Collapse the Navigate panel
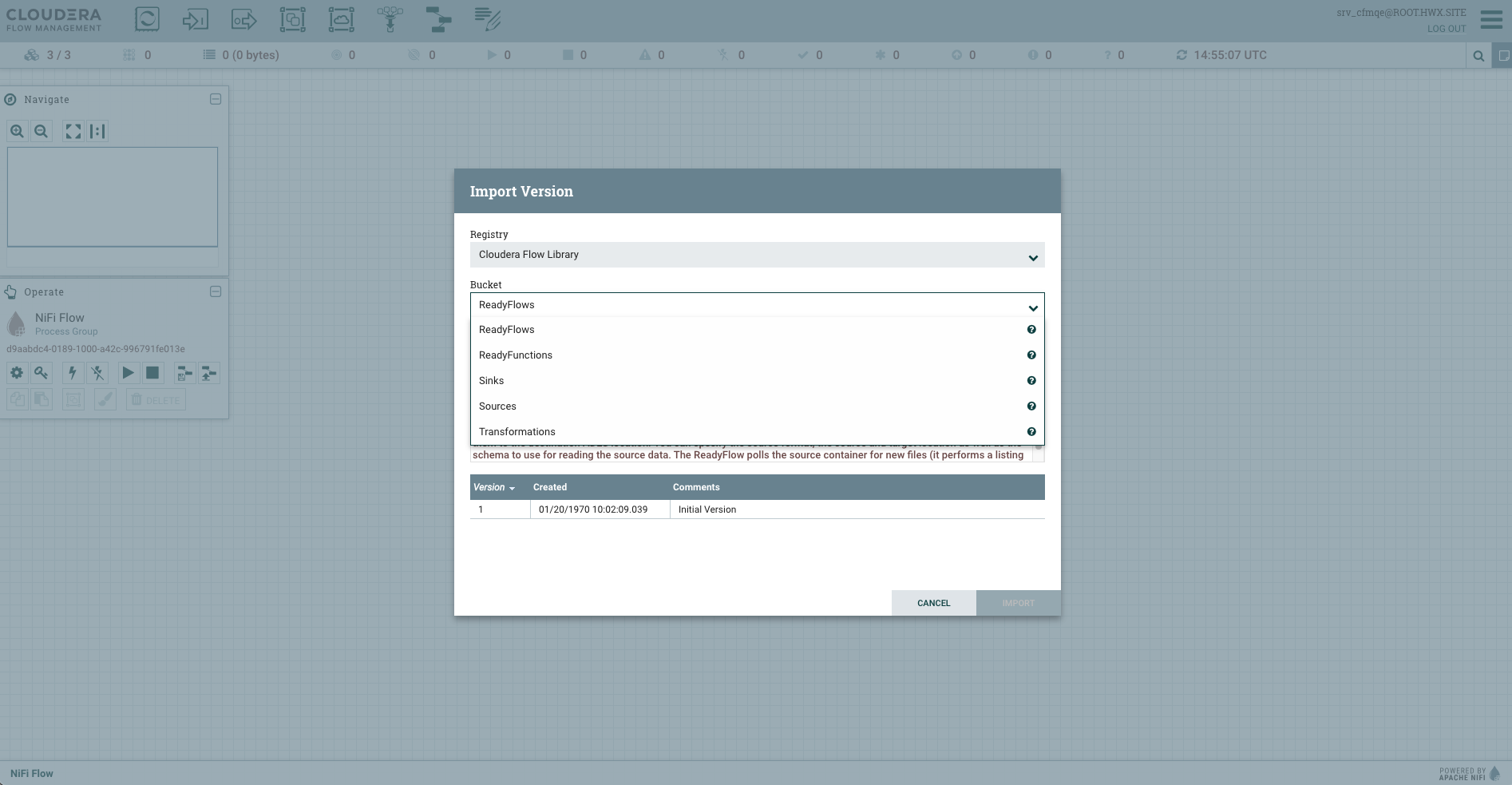The image size is (1512, 785). (x=216, y=99)
